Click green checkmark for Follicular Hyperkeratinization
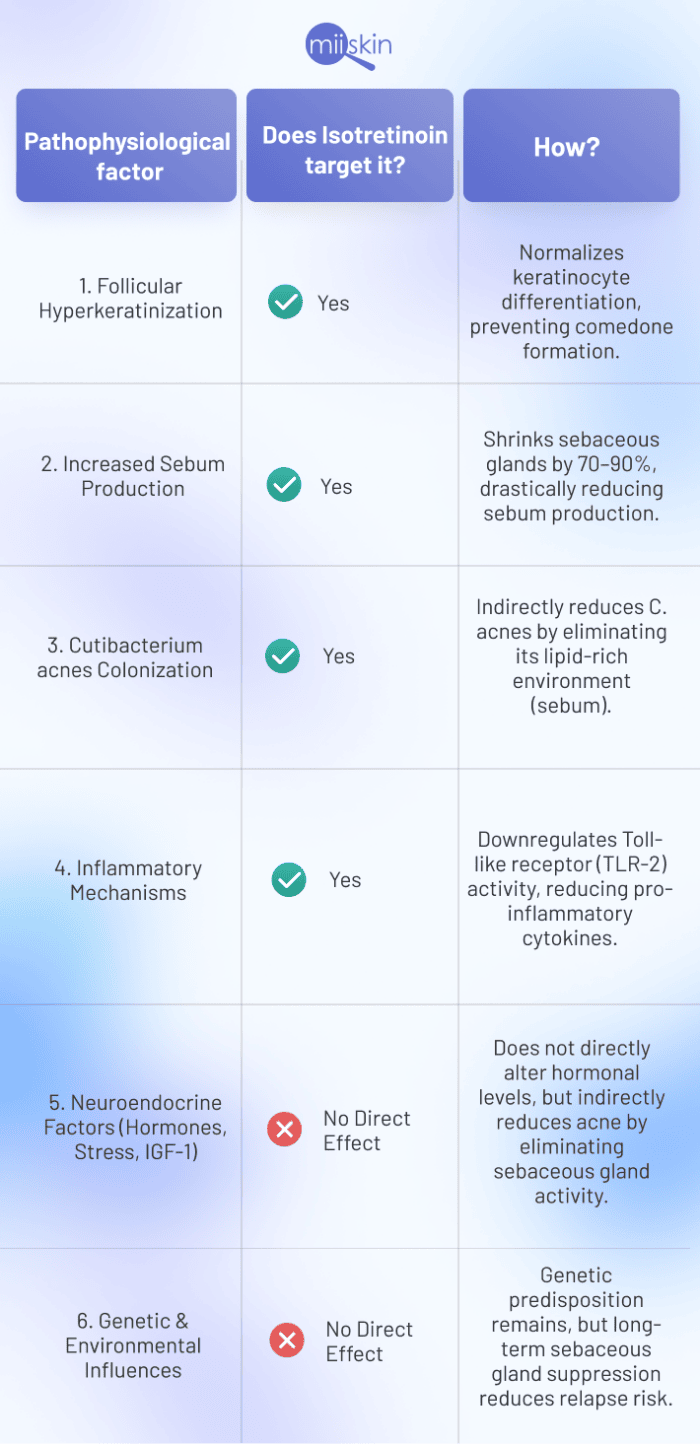700x1444 pixels. [x=286, y=302]
